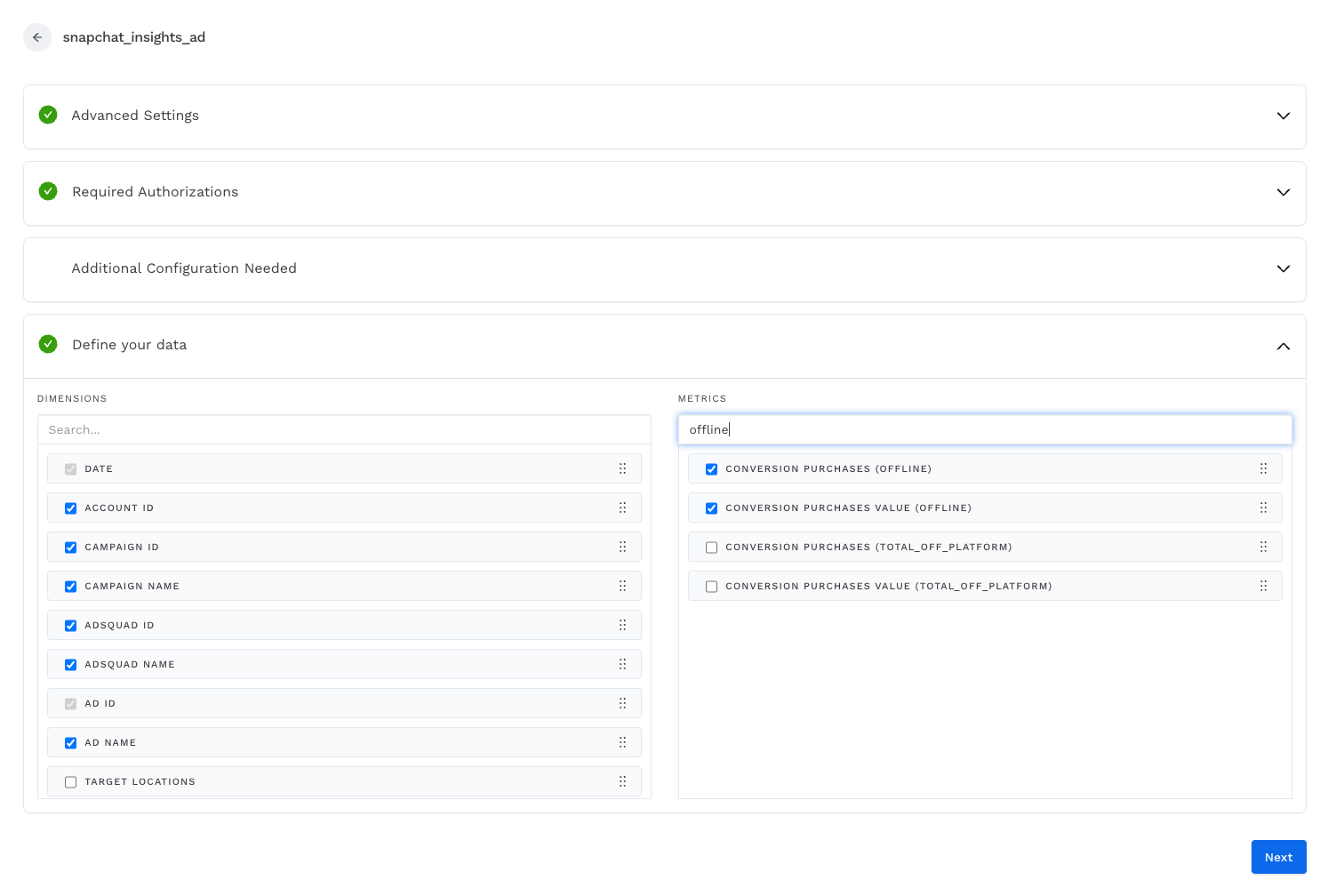Click drag handle for Conversion Purchases Value (Total_Off_Platform)
The width and height of the screenshot is (1328, 896).
point(1263,586)
